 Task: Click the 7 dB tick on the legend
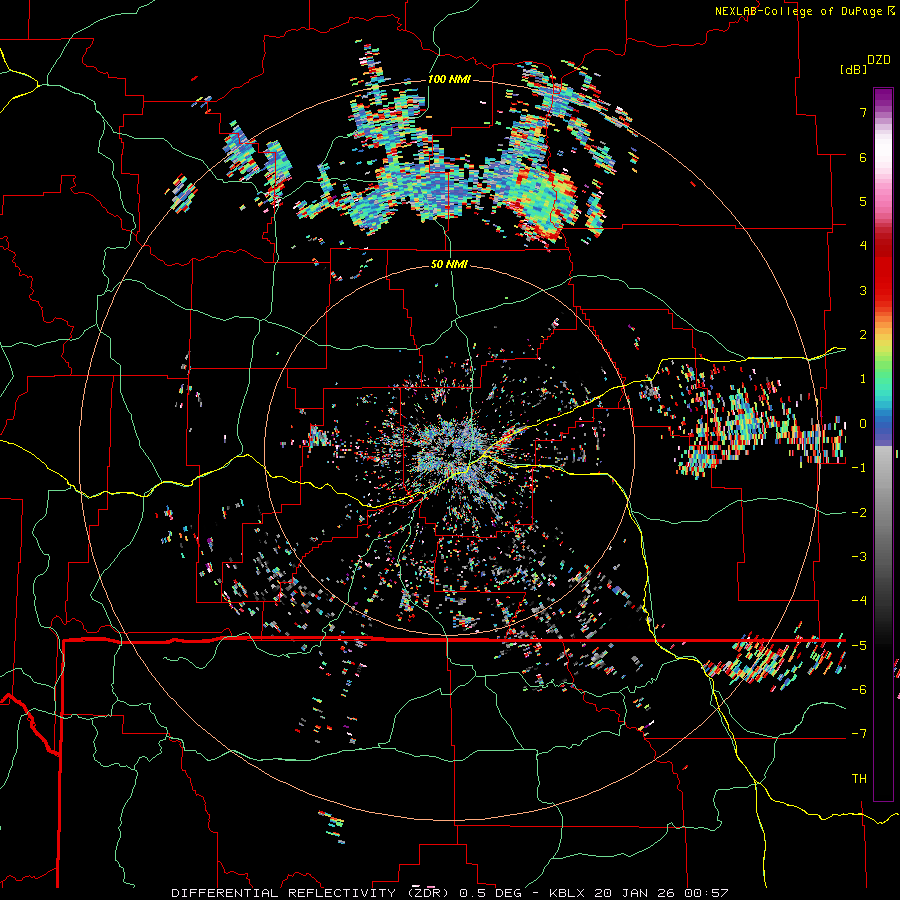click(x=863, y=112)
